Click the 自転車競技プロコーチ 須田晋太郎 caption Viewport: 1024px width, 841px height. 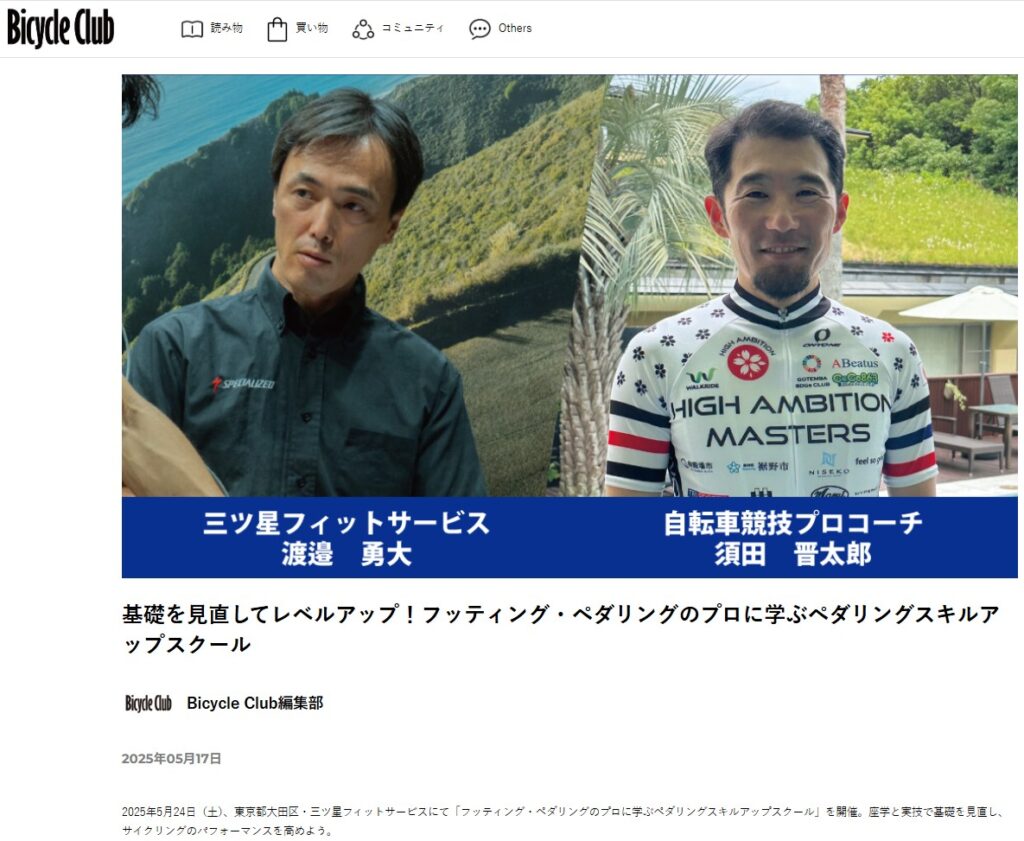pyautogui.click(x=793, y=538)
